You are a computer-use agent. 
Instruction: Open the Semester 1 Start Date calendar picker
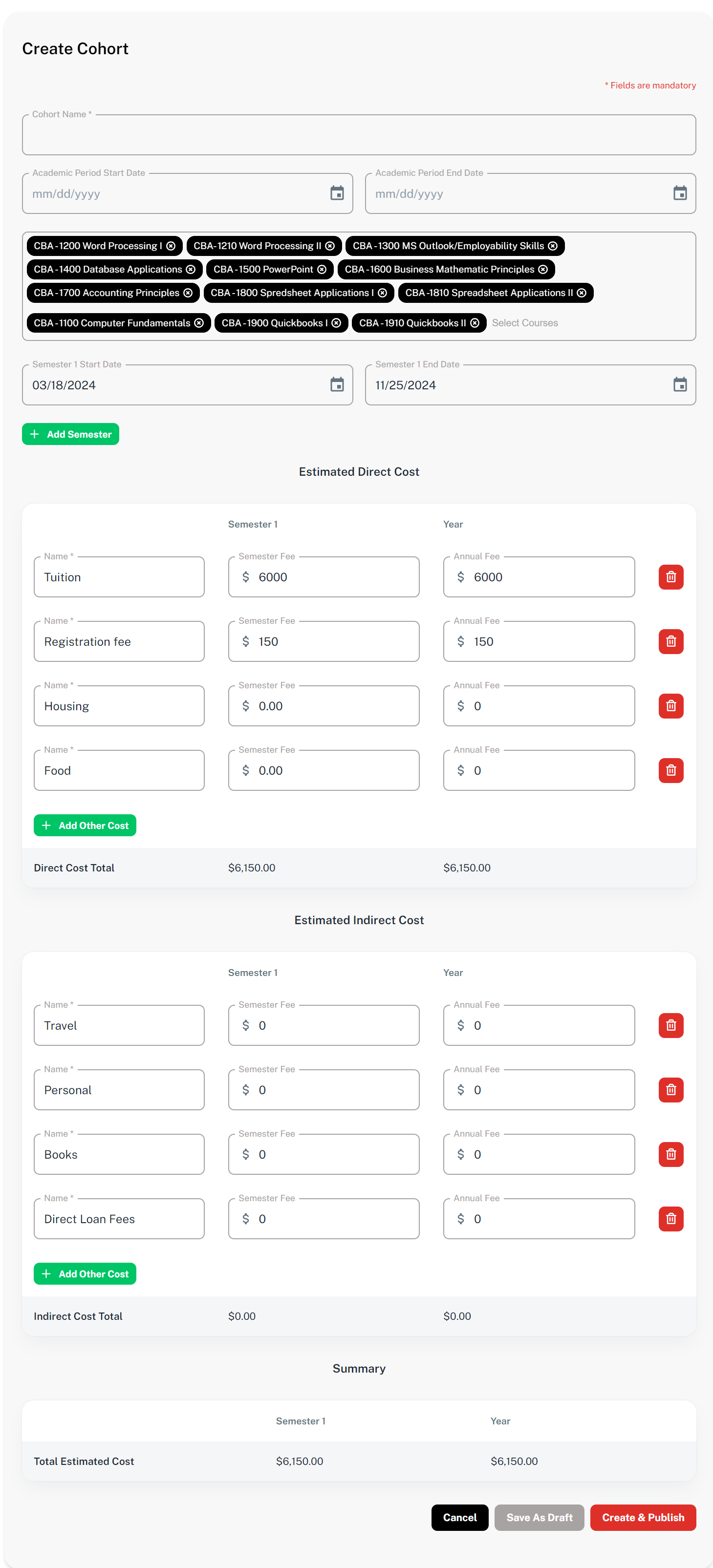[x=337, y=385]
